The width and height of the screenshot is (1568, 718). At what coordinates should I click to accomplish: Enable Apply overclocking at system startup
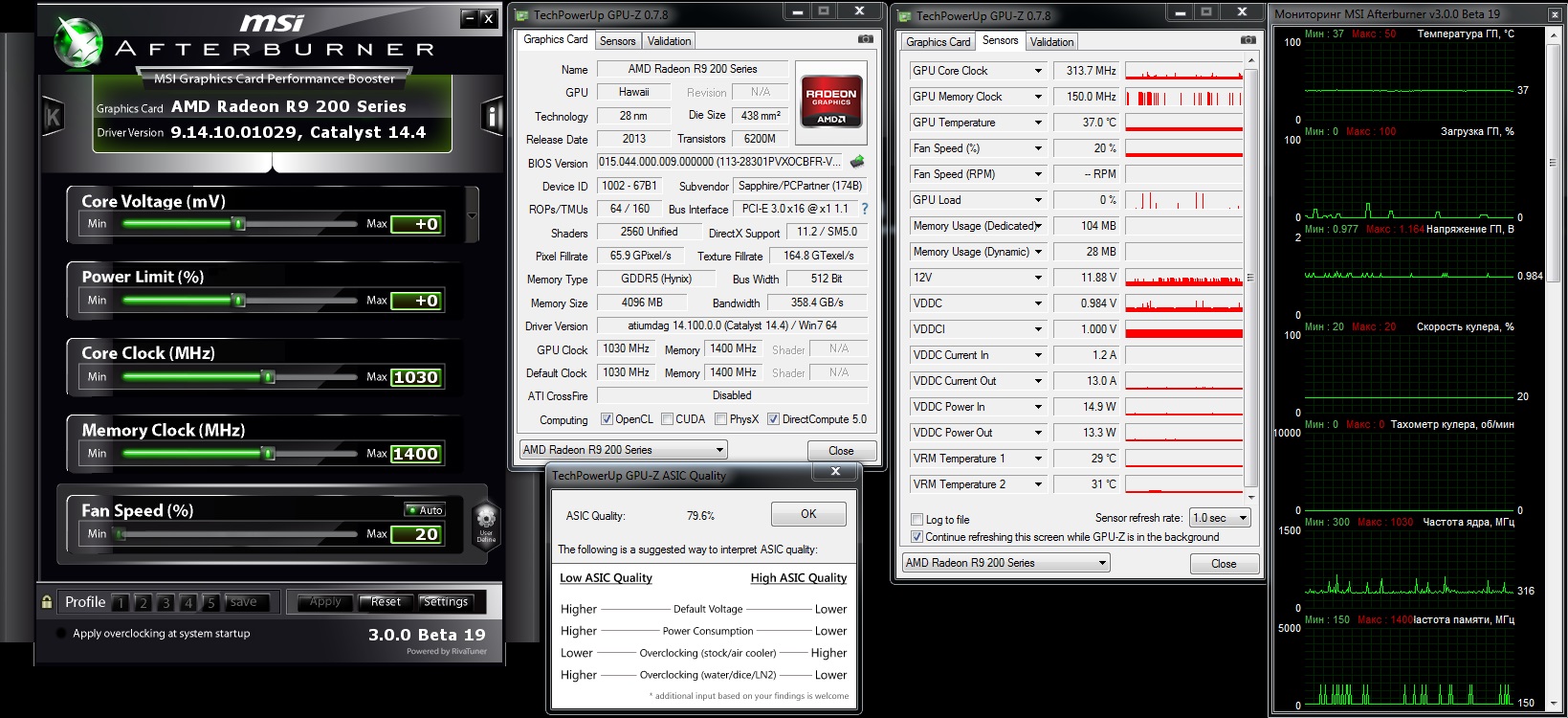62,634
